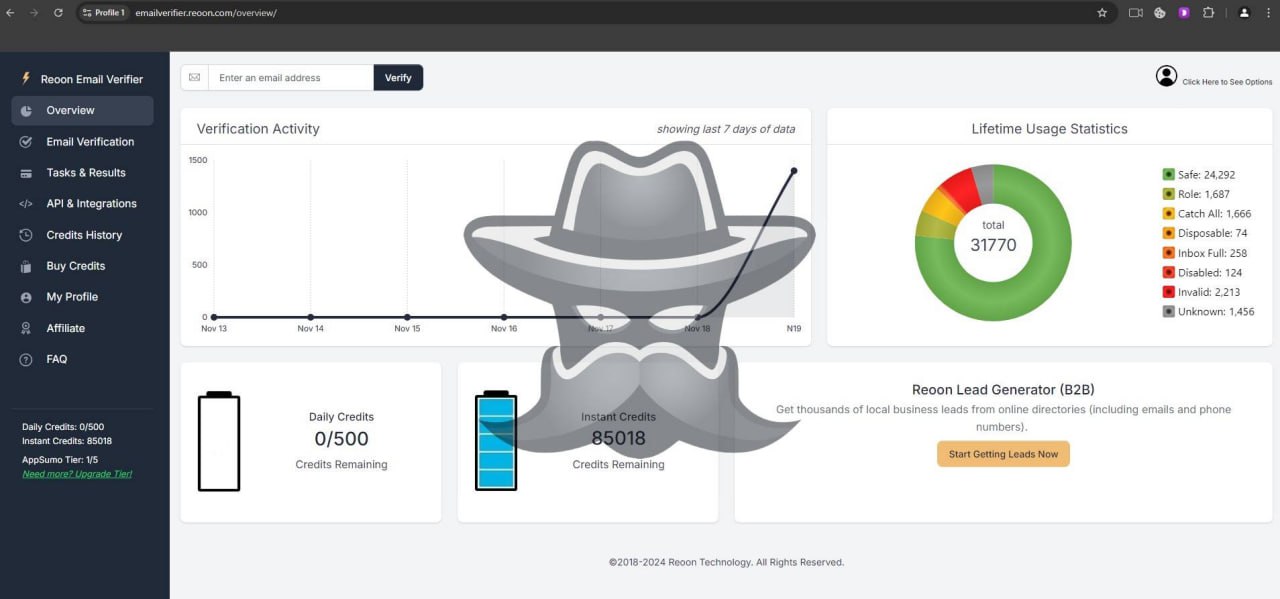Click the copyright '©2018-2024 Reoon Technology' footer
1280x599 pixels.
point(726,562)
